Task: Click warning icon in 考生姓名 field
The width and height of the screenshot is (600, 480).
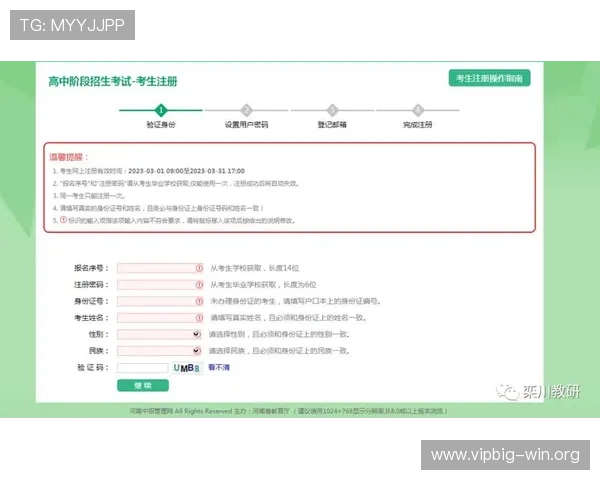Action: 199,318
